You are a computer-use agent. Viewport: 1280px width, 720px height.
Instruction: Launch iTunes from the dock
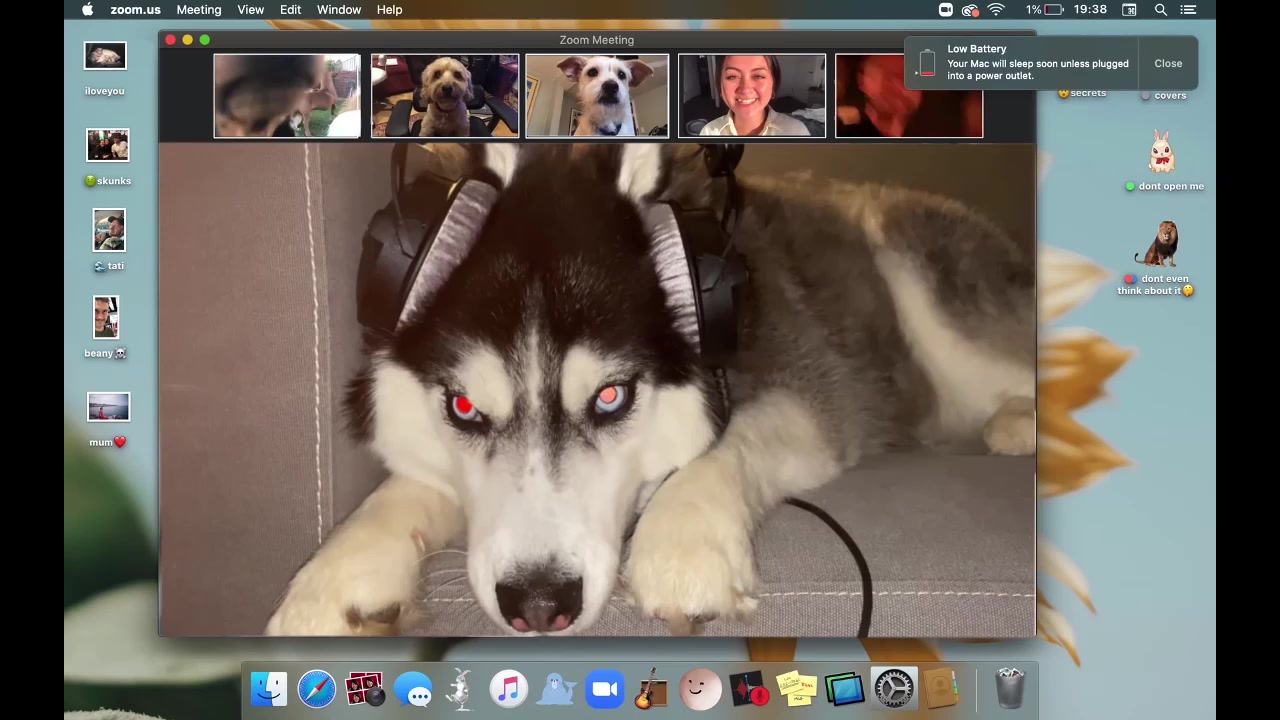(509, 689)
